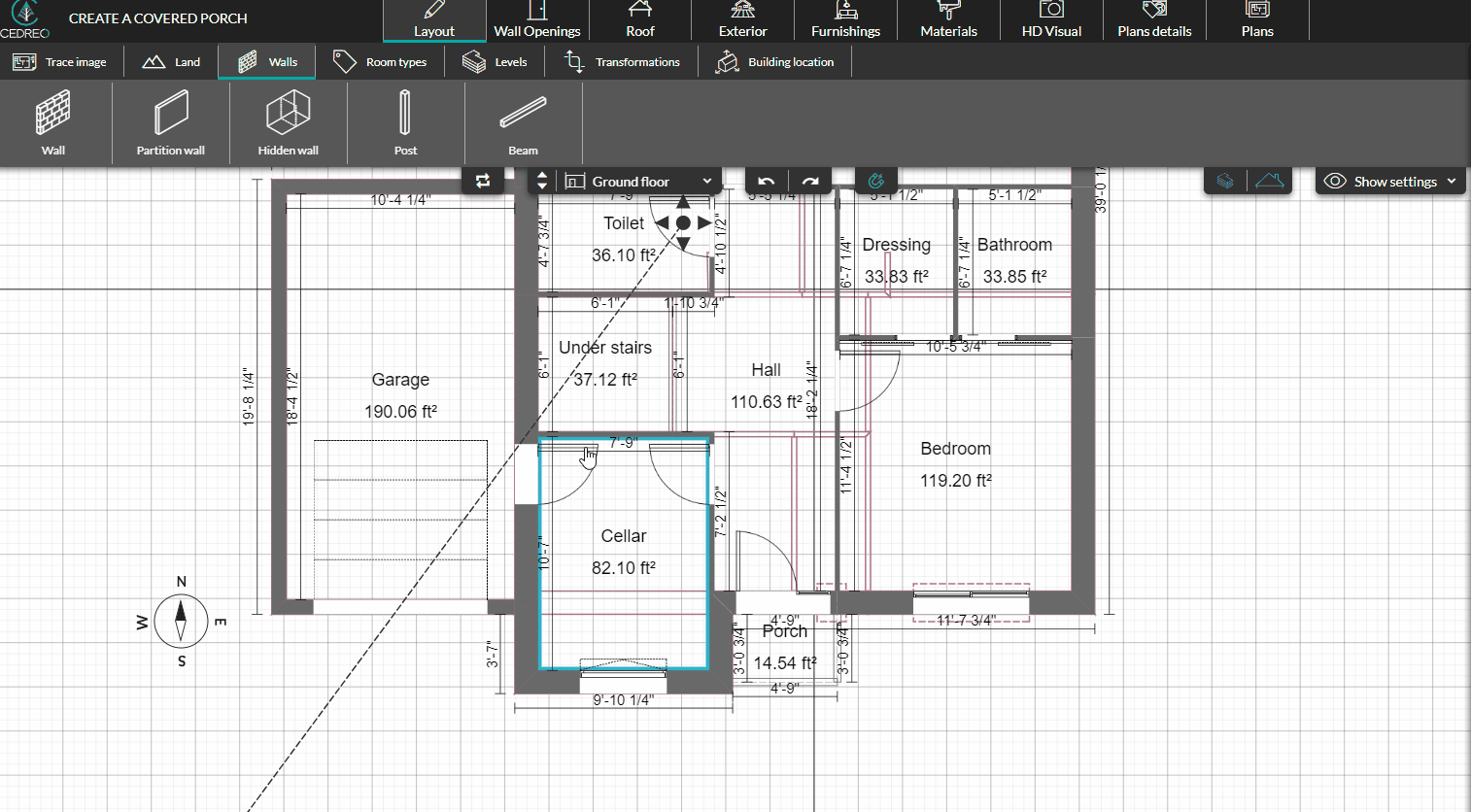
Task: Select the Beam tool
Action: 523,121
